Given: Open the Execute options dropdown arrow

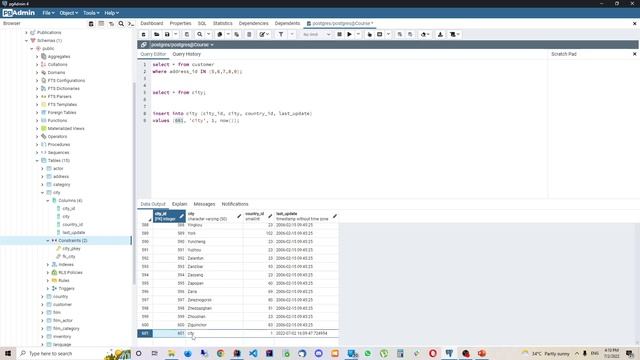Looking at the screenshot, I should point(358,35).
